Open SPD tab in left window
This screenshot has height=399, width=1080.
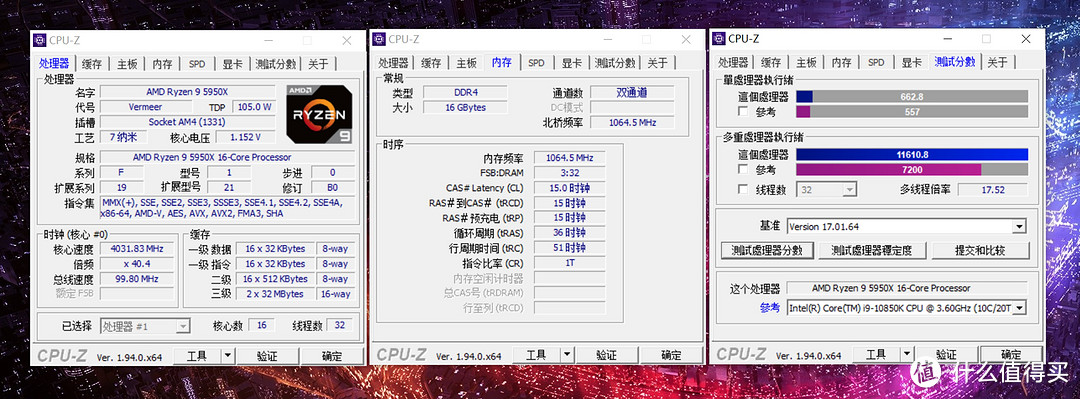197,64
